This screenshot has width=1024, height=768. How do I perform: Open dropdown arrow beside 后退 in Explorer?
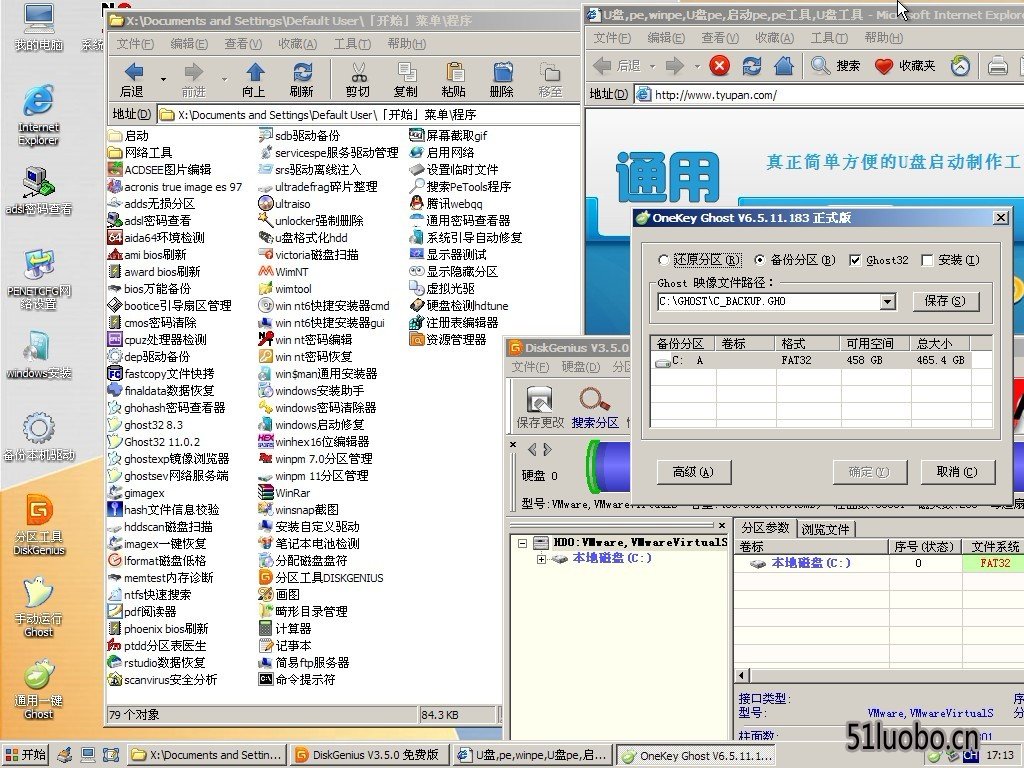[163, 80]
